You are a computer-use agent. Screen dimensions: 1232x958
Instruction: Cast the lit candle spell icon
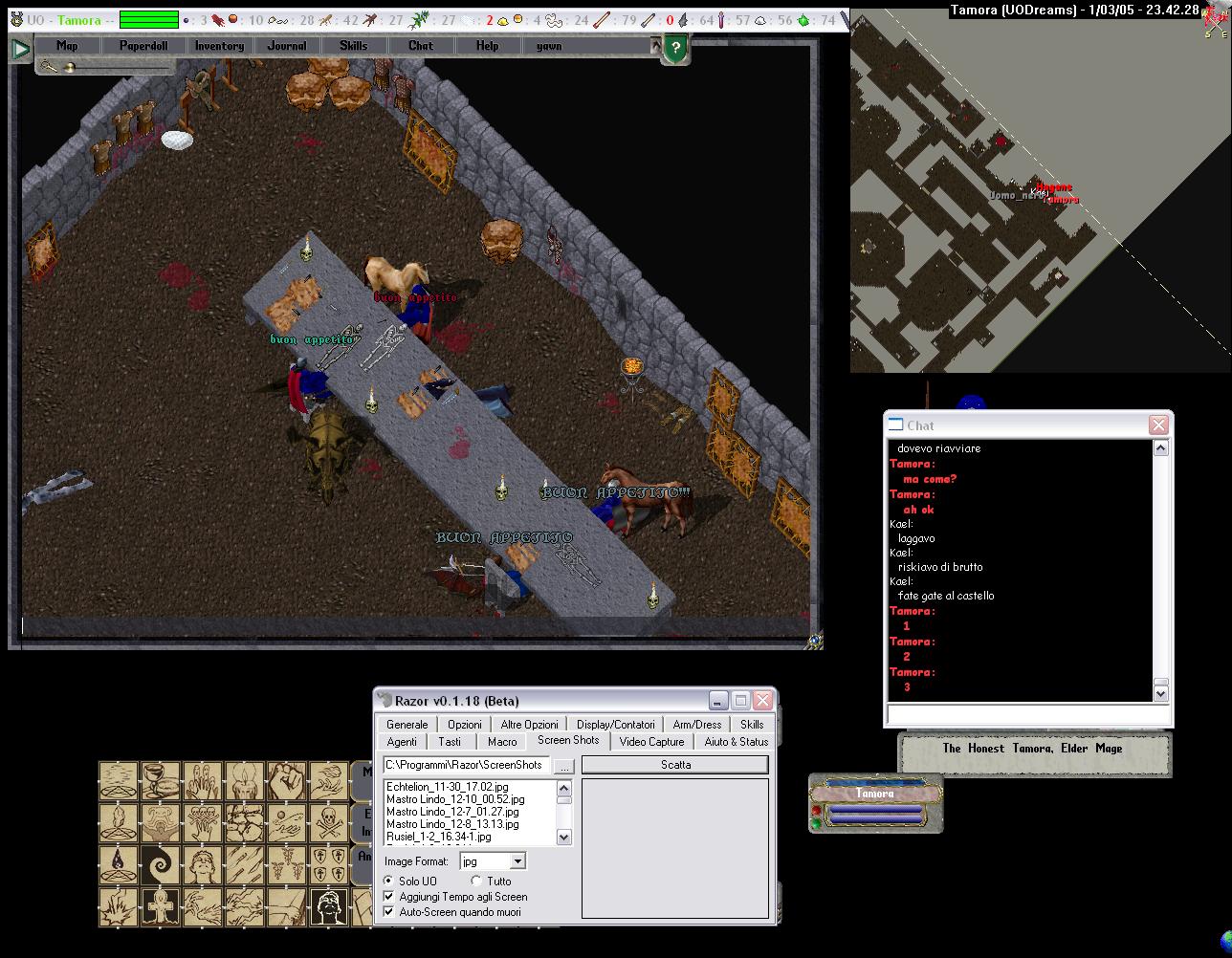[x=244, y=781]
